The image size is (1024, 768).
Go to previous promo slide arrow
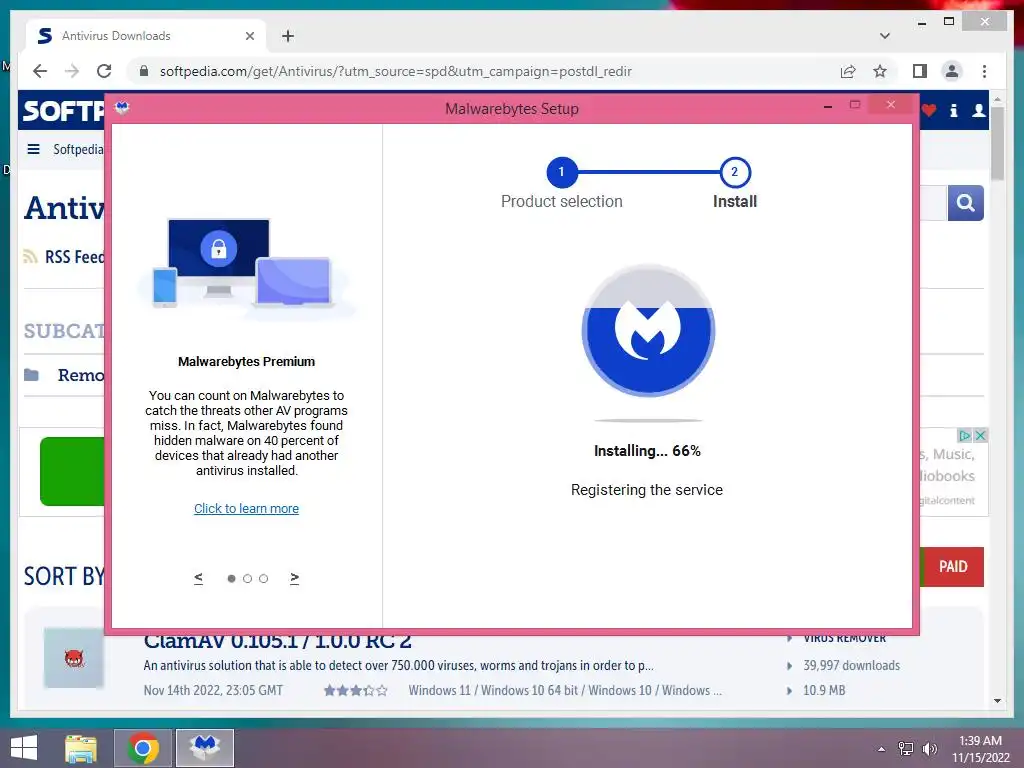(199, 578)
